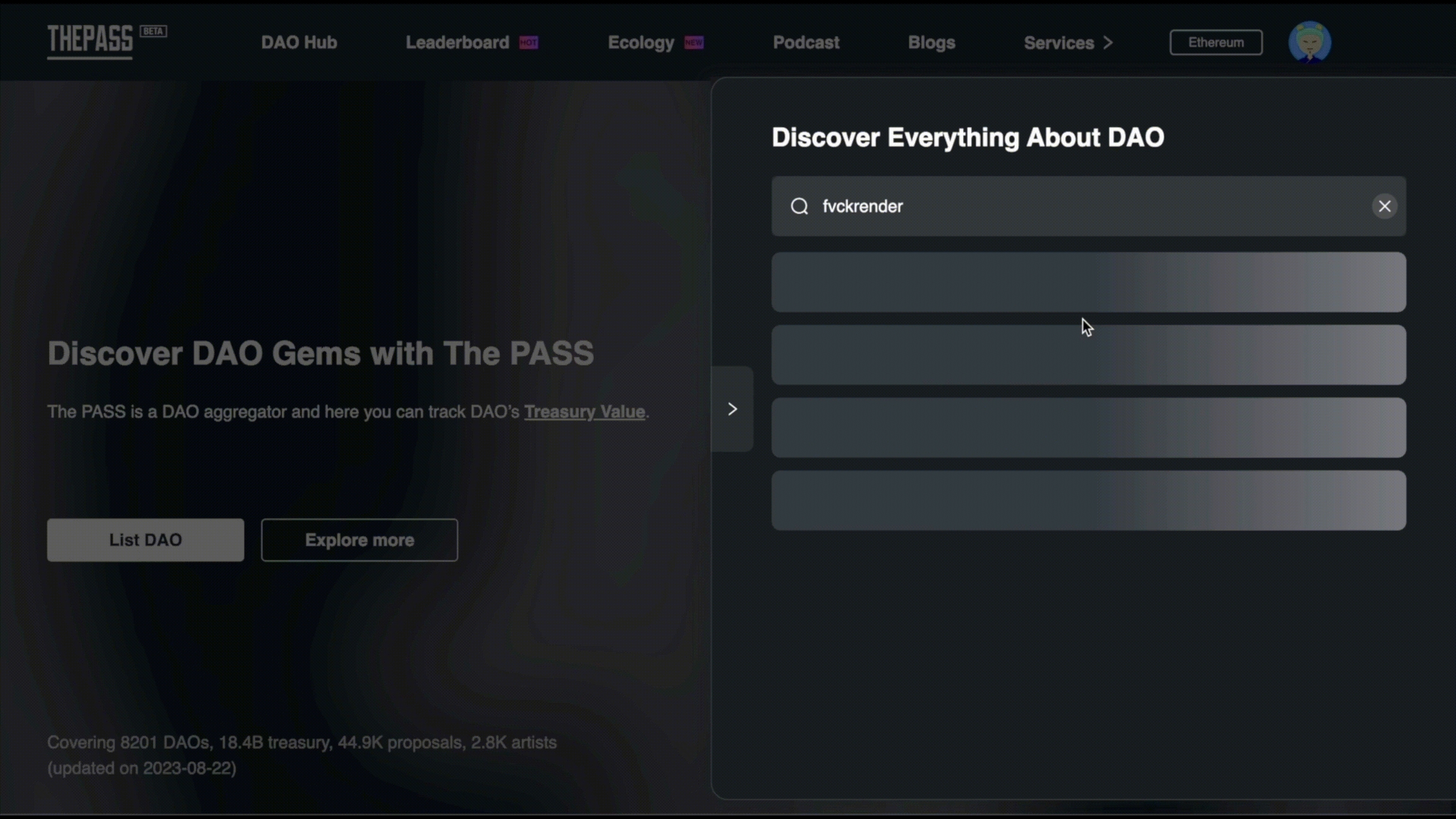Click the NEW badge beside Ecology
The height and width of the screenshot is (819, 1456).
click(693, 42)
